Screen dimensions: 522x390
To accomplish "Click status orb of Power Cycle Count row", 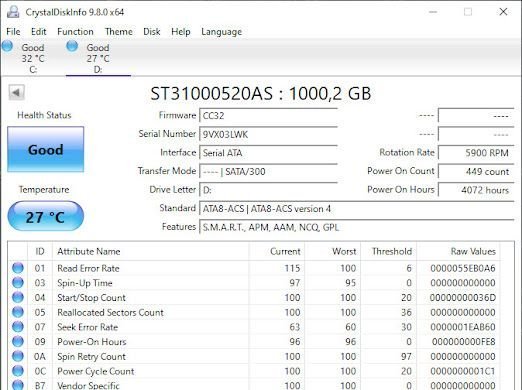I will pyautogui.click(x=18, y=371).
